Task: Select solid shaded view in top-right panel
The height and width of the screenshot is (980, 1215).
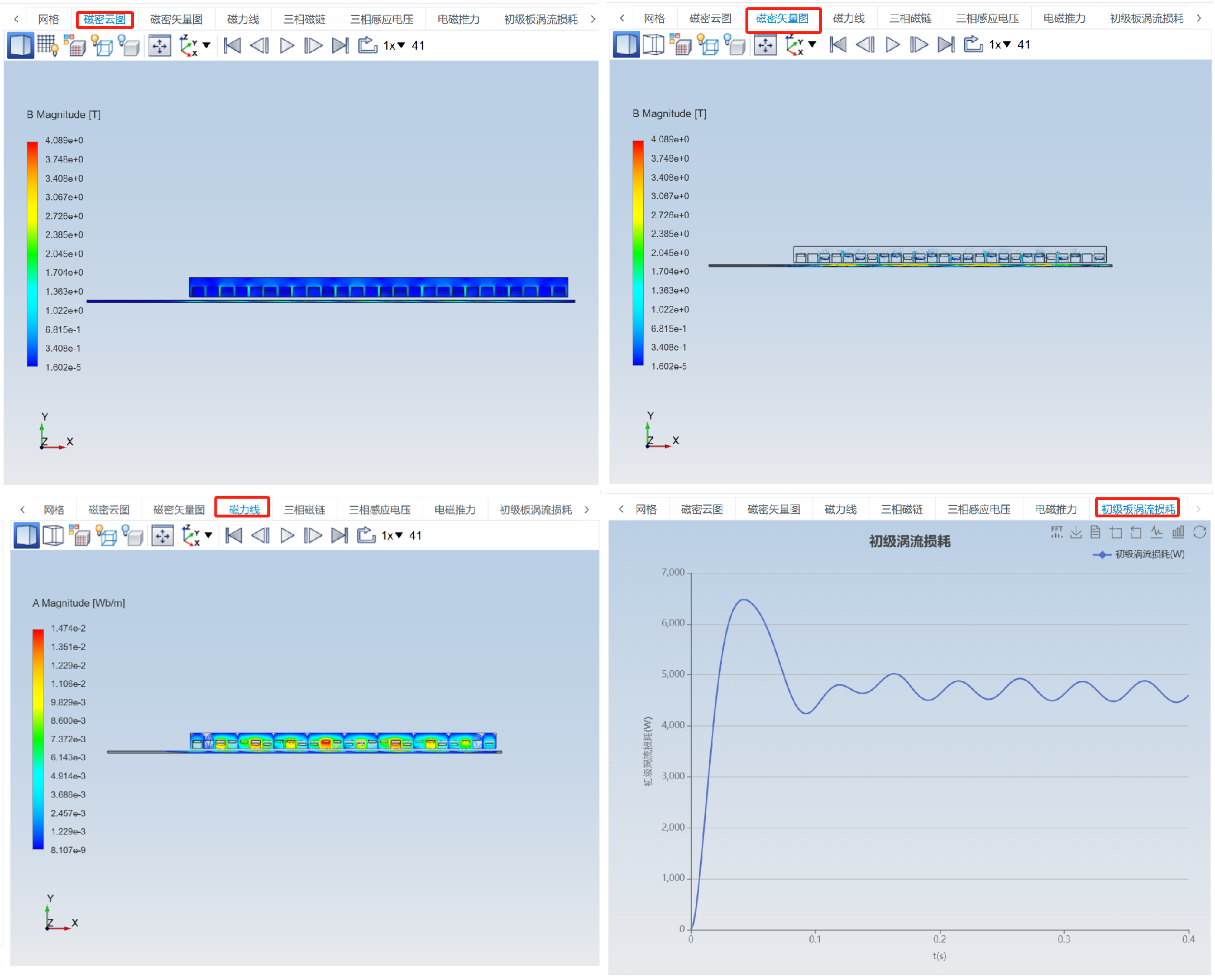Action: (x=626, y=45)
